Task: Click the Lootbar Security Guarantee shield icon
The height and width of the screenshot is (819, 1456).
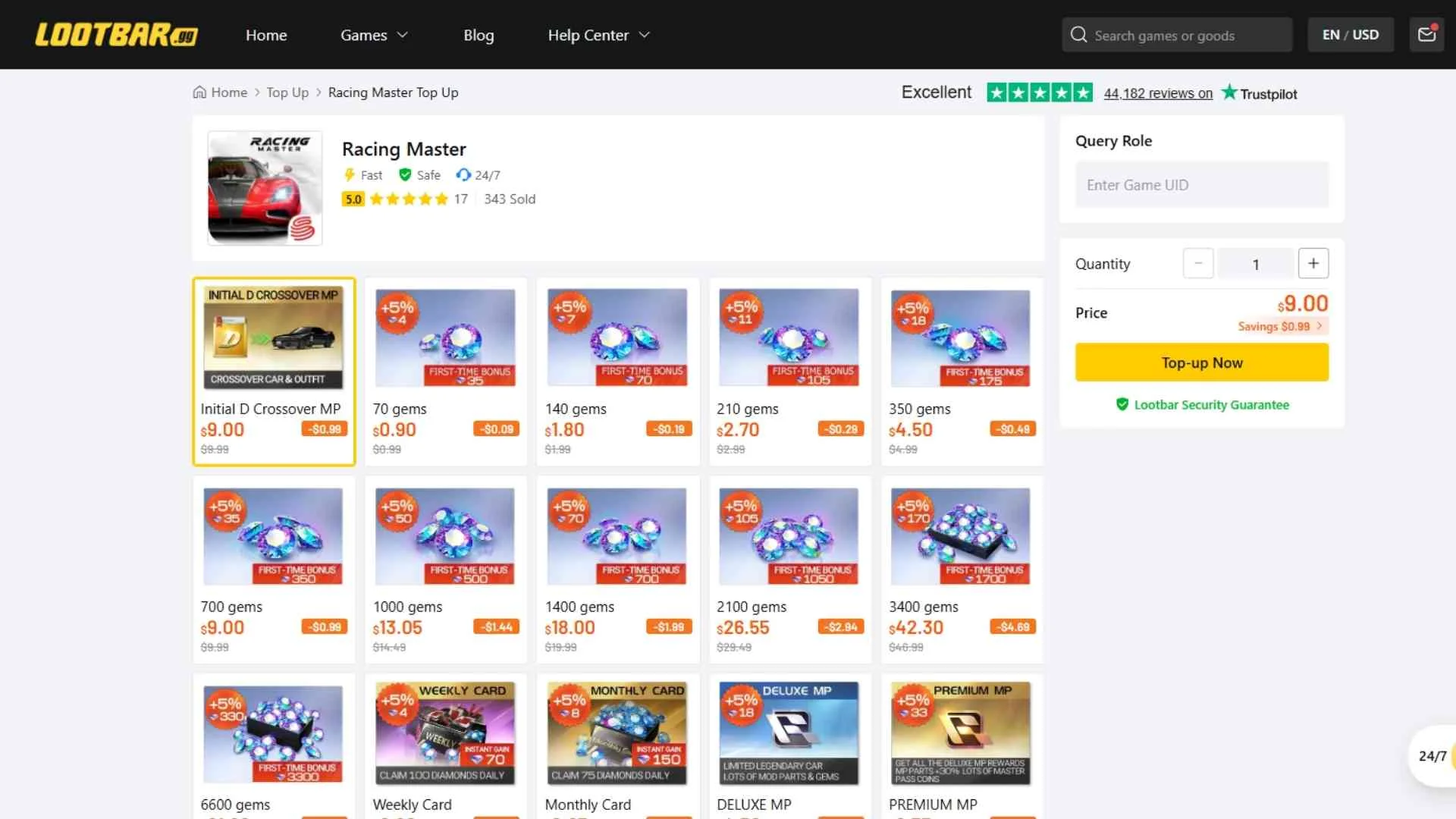Action: [1122, 405]
